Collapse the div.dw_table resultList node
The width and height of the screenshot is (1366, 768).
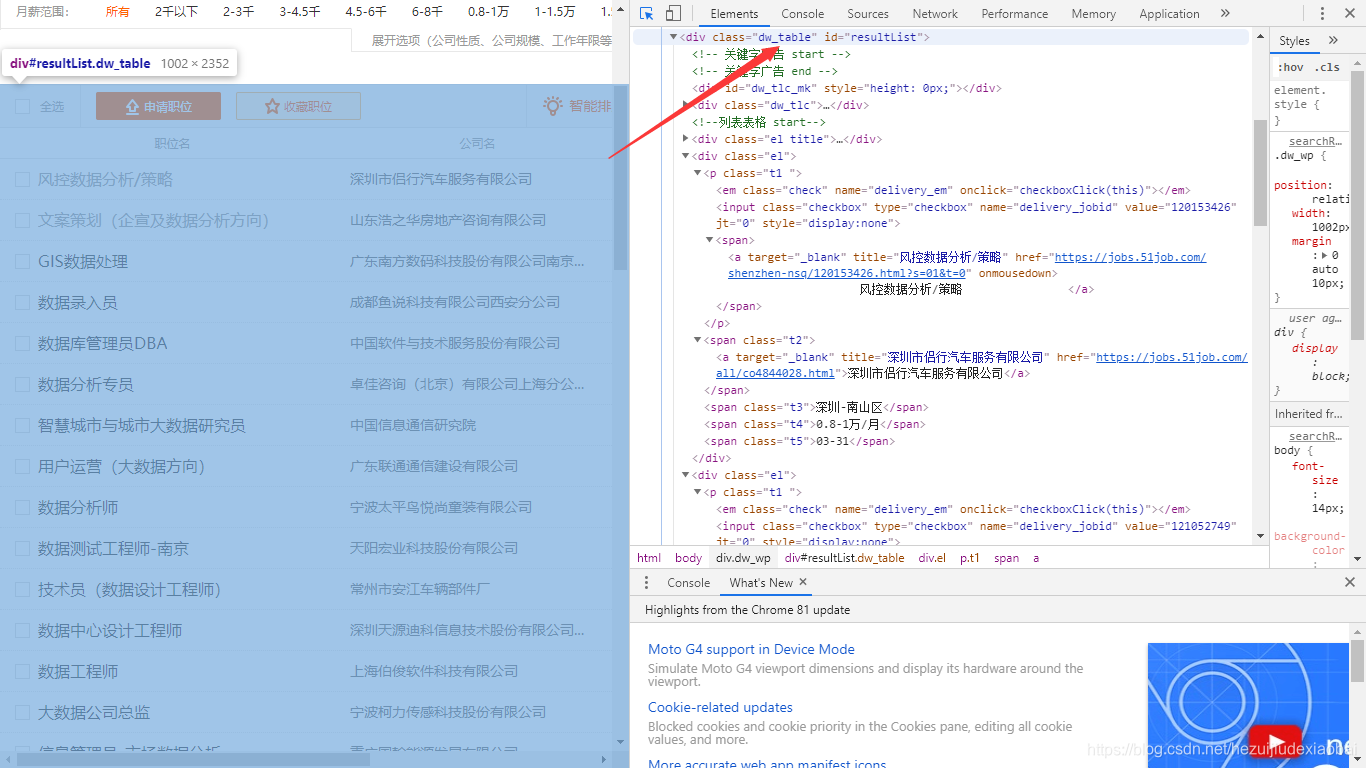click(x=673, y=37)
